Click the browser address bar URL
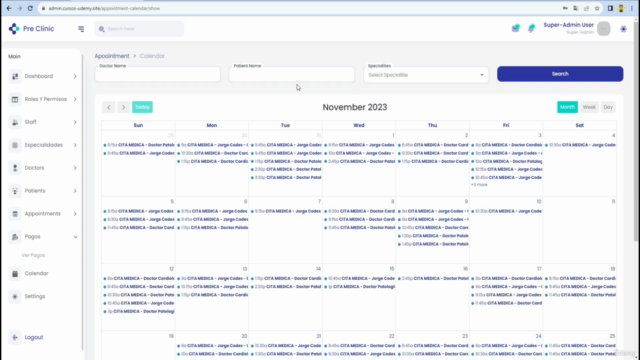 tap(104, 8)
